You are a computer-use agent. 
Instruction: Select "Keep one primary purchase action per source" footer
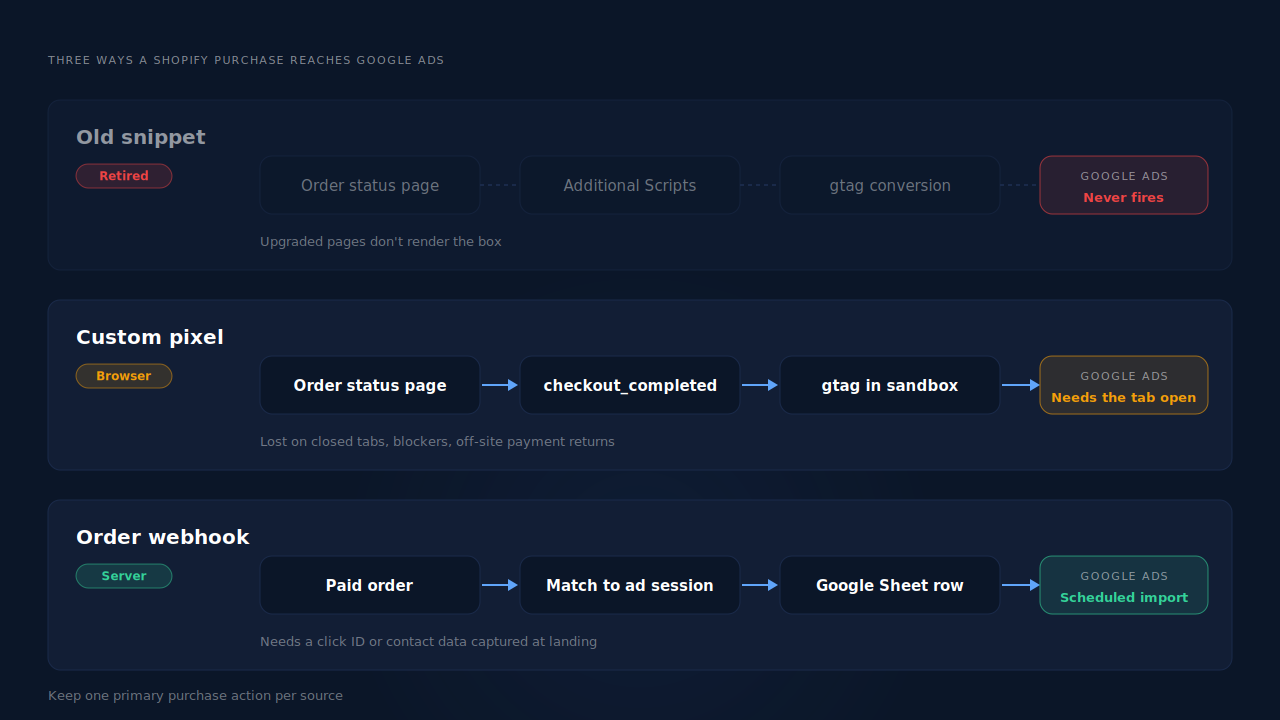195,695
